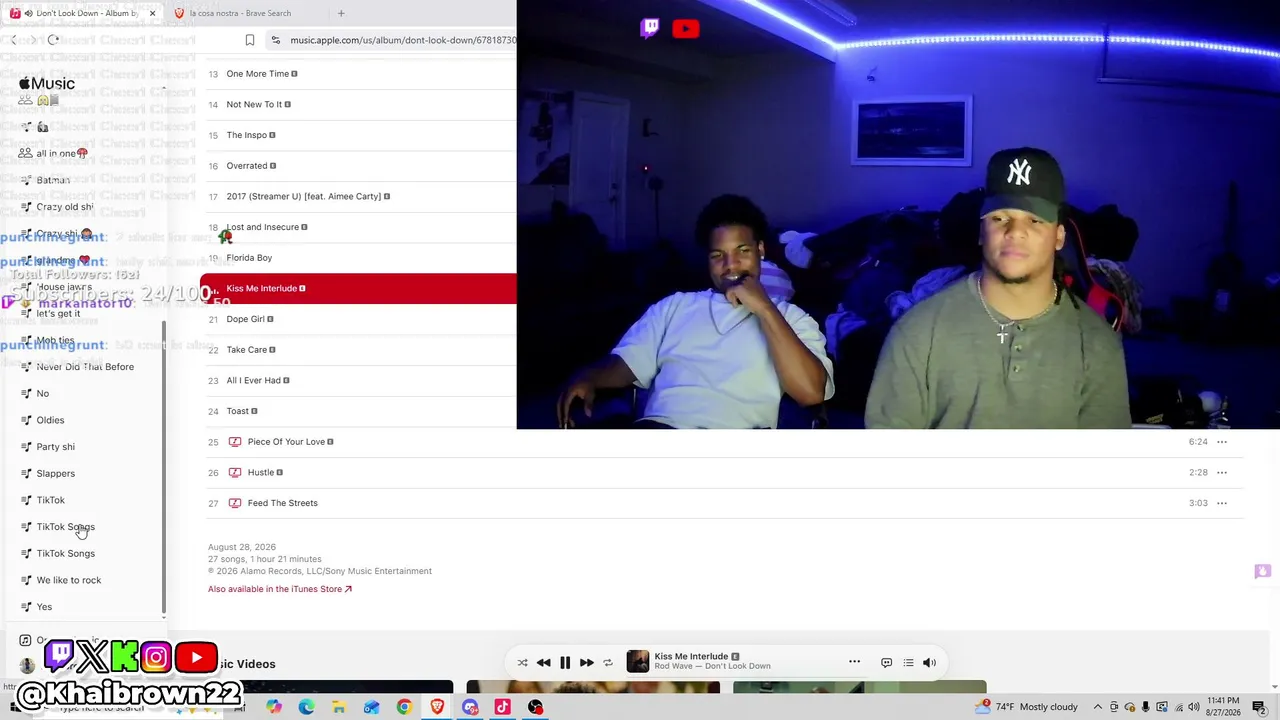Show lyrics for the current song
The image size is (1280, 720).
point(886,662)
